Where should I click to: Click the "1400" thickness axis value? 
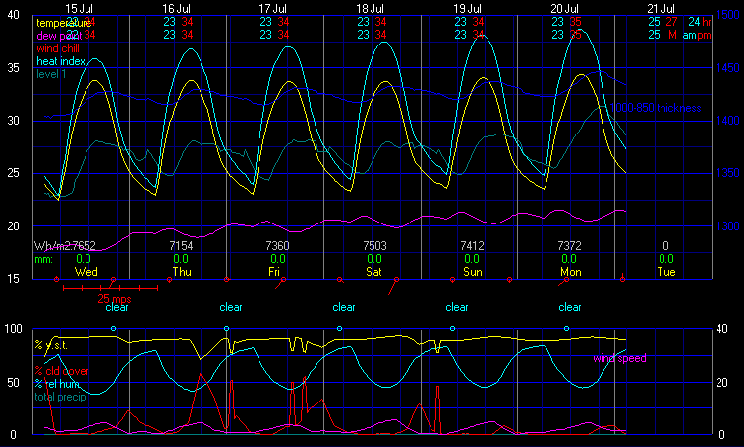click(x=728, y=121)
